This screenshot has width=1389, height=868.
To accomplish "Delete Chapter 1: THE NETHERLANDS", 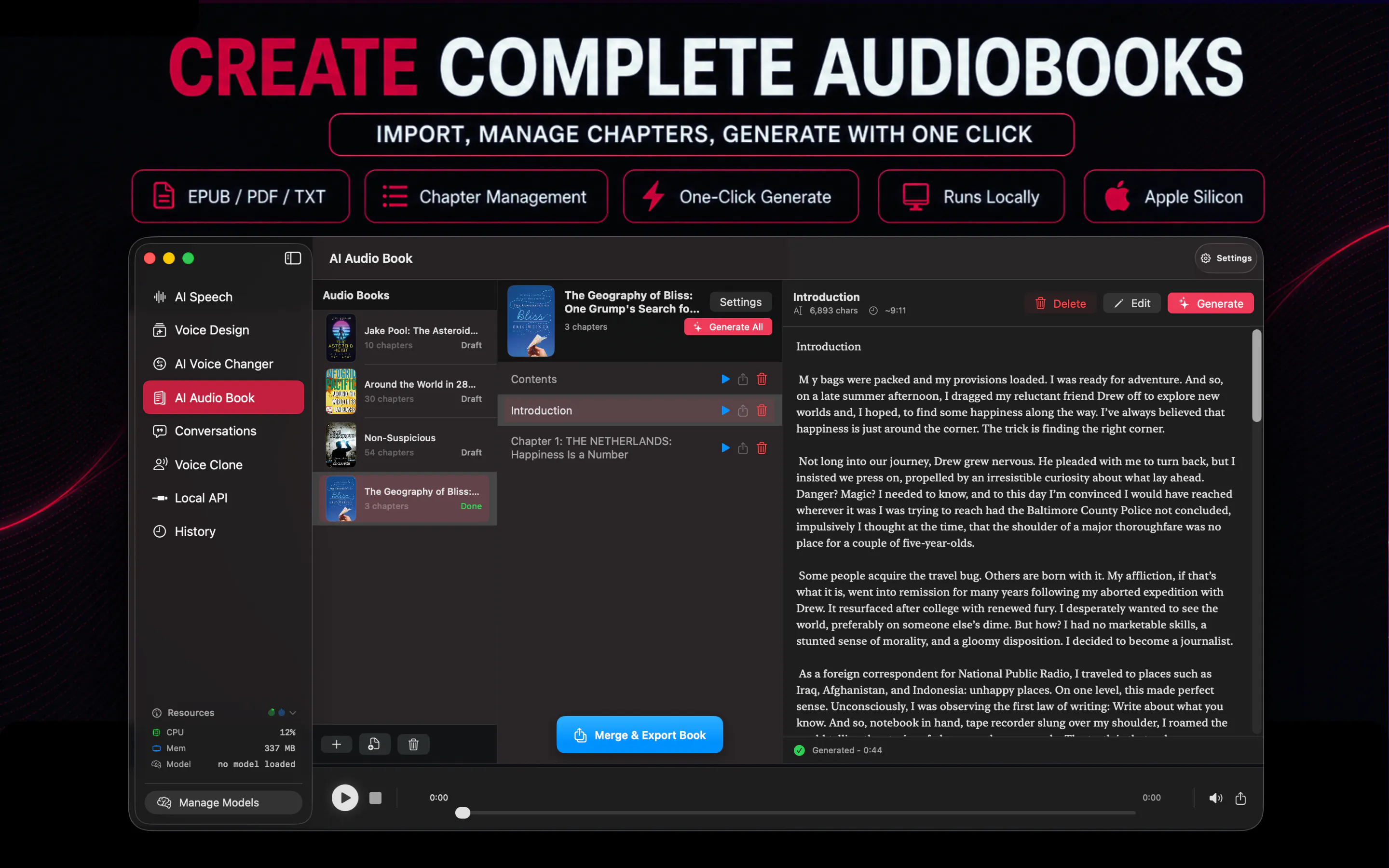I will click(762, 448).
